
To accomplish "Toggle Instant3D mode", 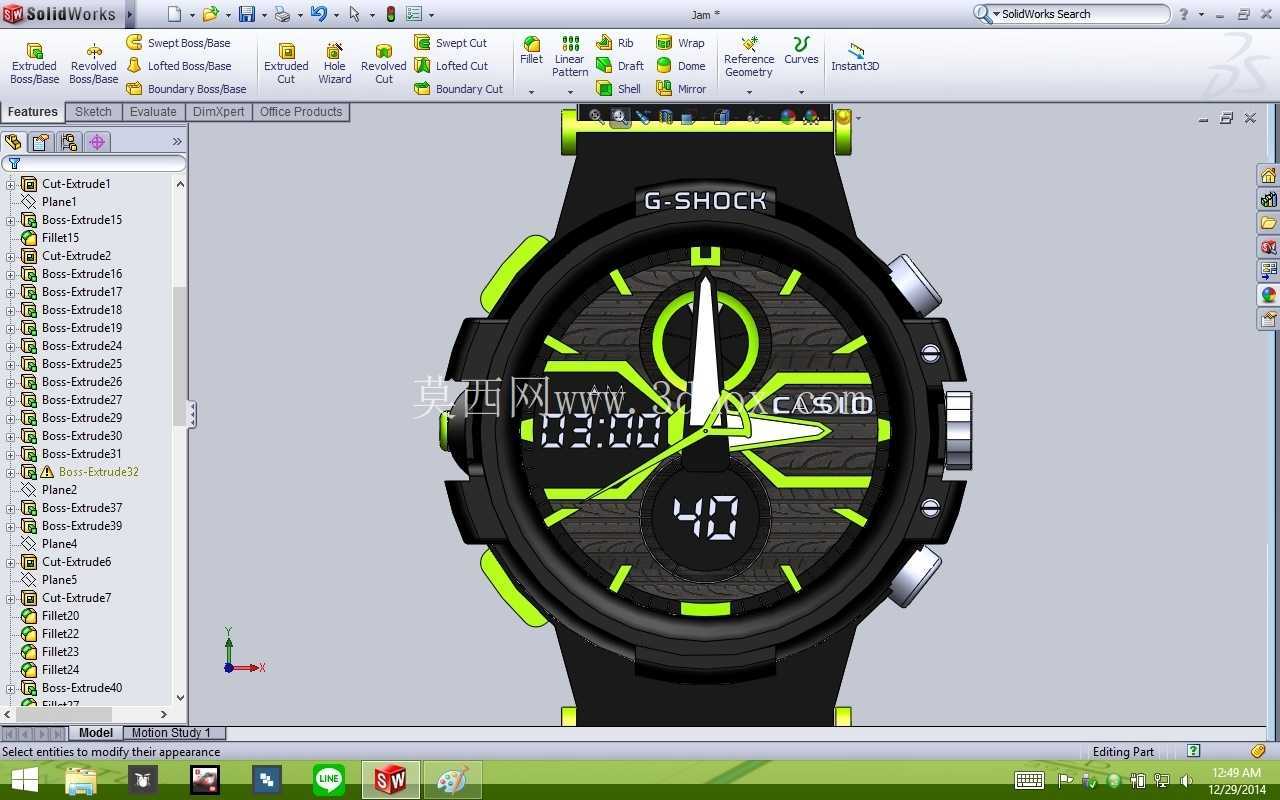I will click(x=855, y=57).
